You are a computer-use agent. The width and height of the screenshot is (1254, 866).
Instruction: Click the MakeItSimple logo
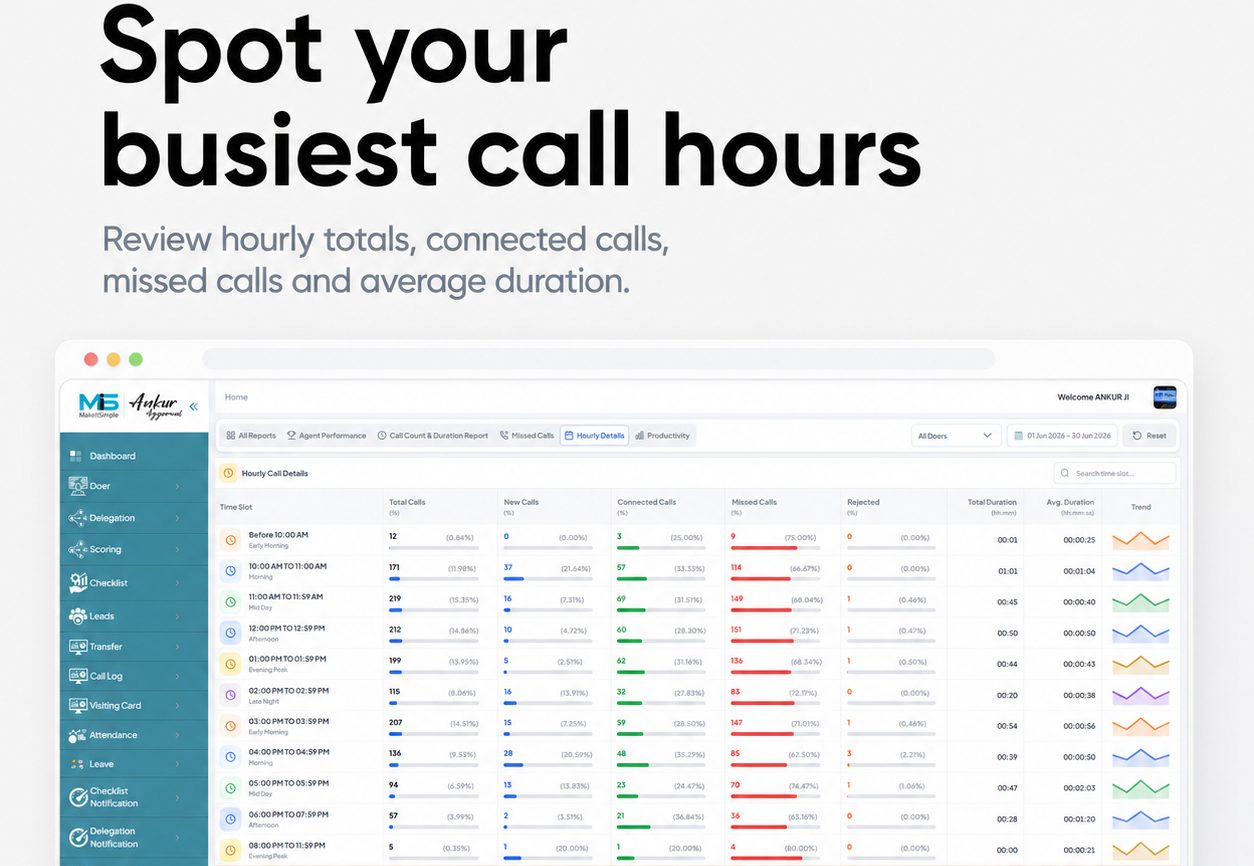click(x=98, y=405)
